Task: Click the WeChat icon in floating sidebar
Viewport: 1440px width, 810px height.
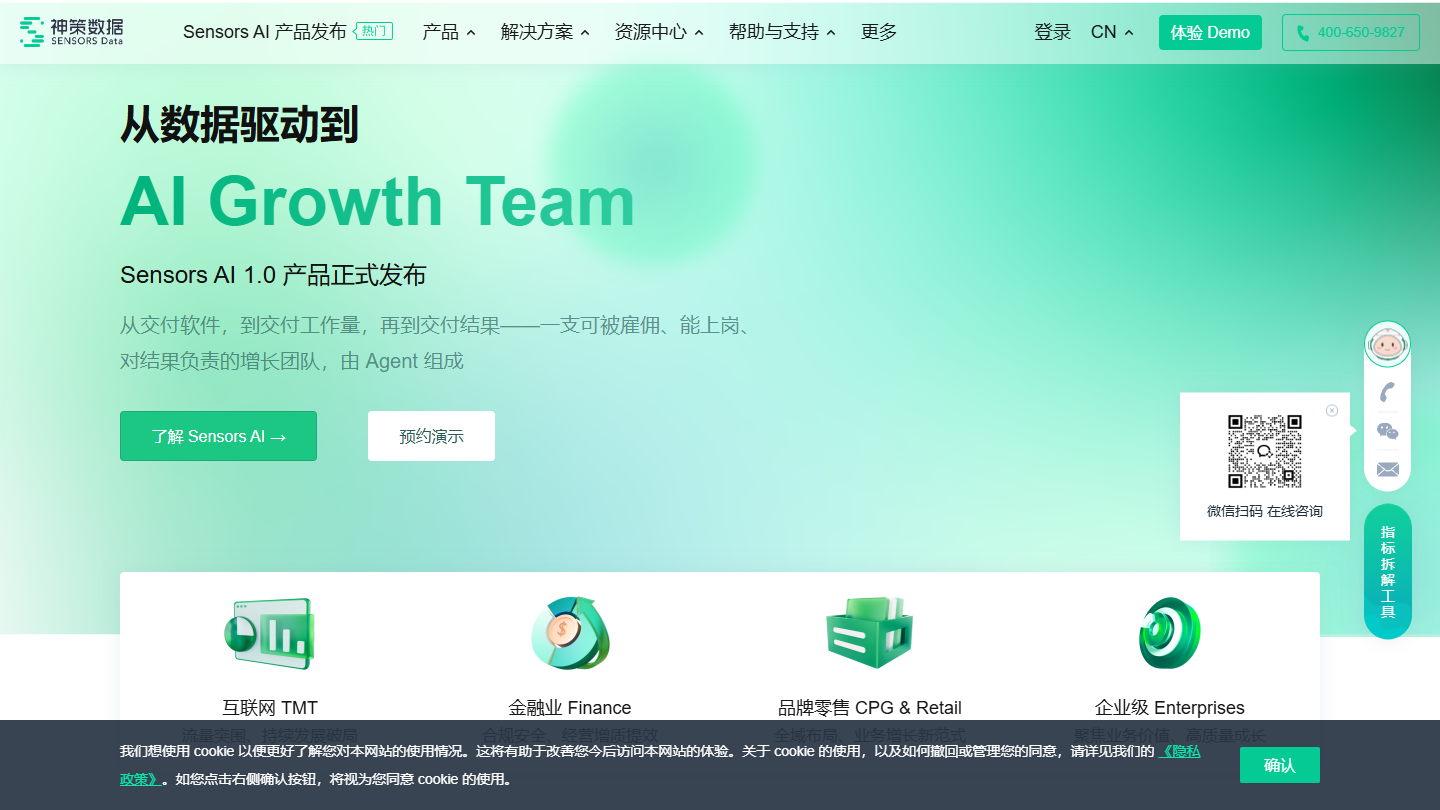Action: pos(1387,431)
